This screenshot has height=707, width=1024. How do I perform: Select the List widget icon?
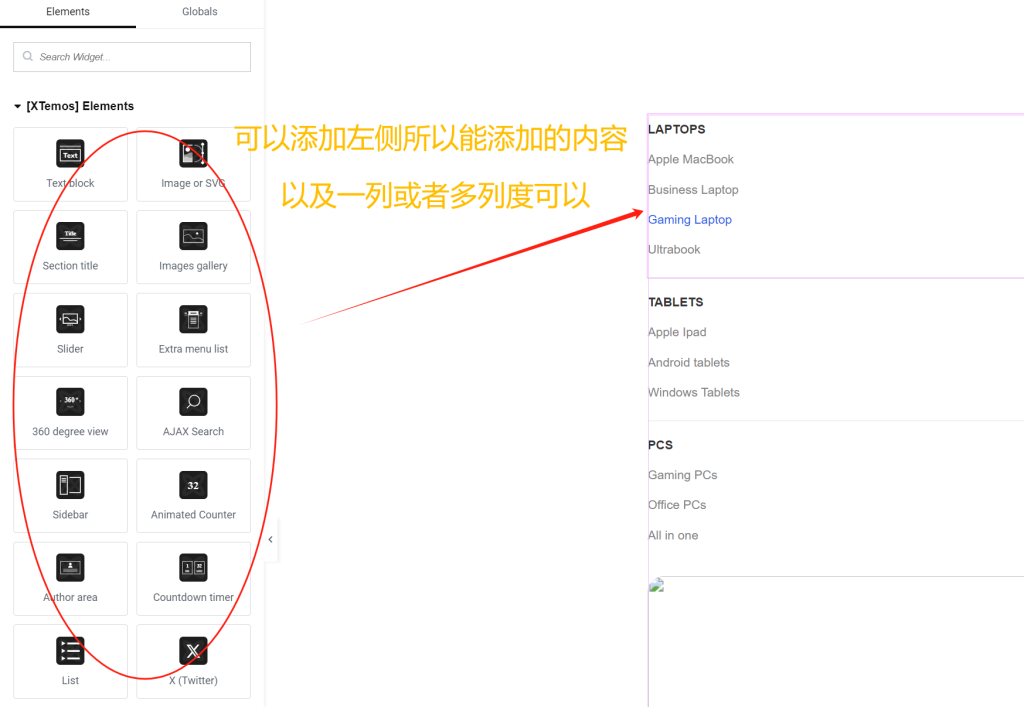coord(70,651)
